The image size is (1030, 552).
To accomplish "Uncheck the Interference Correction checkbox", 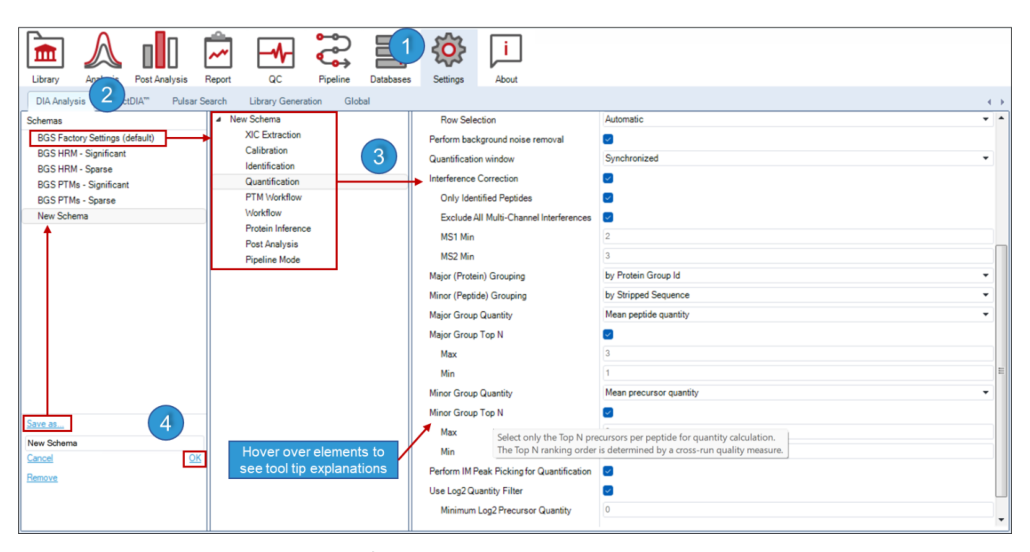I will (608, 178).
